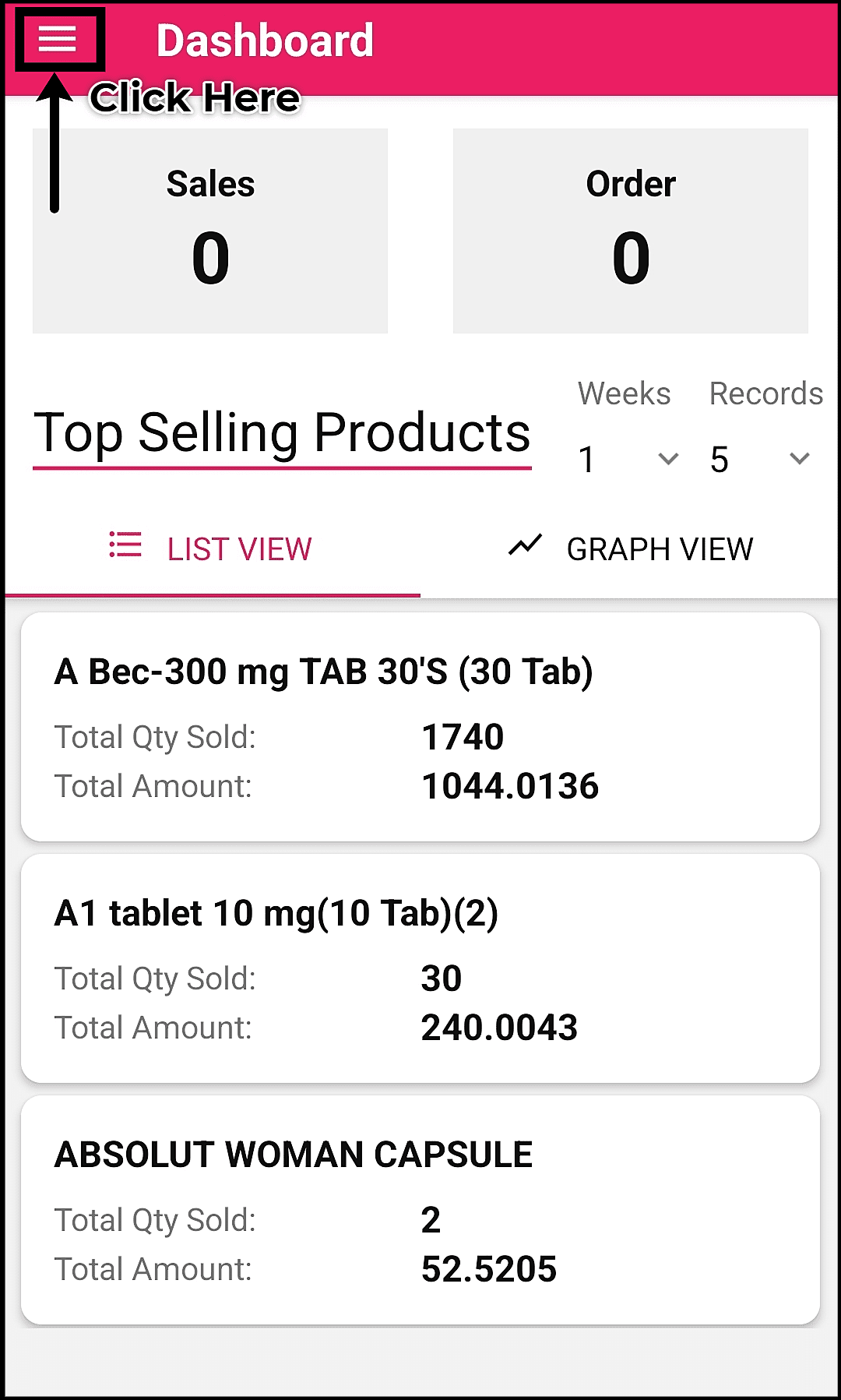Viewport: 841px width, 1400px height.
Task: Click total amount 52.5205 for Absolut Woman
Action: (x=489, y=1269)
